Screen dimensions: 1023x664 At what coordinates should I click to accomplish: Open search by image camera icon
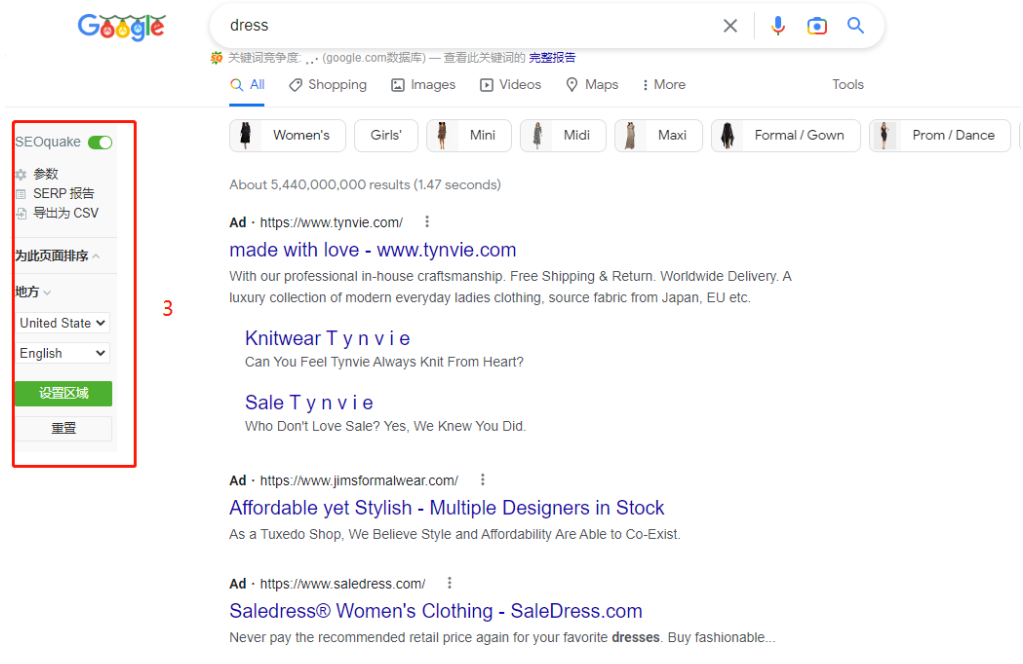pos(817,25)
